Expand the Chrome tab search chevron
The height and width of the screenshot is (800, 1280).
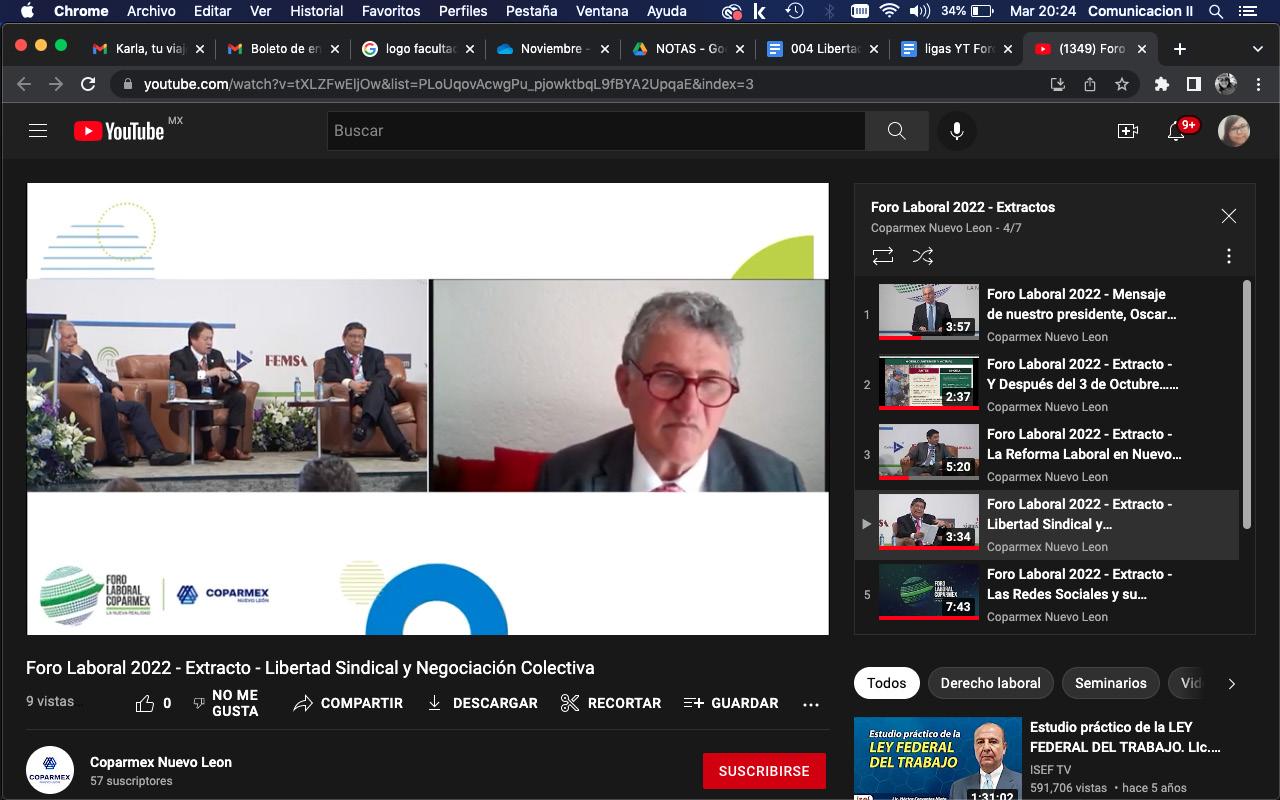pyautogui.click(x=1257, y=48)
